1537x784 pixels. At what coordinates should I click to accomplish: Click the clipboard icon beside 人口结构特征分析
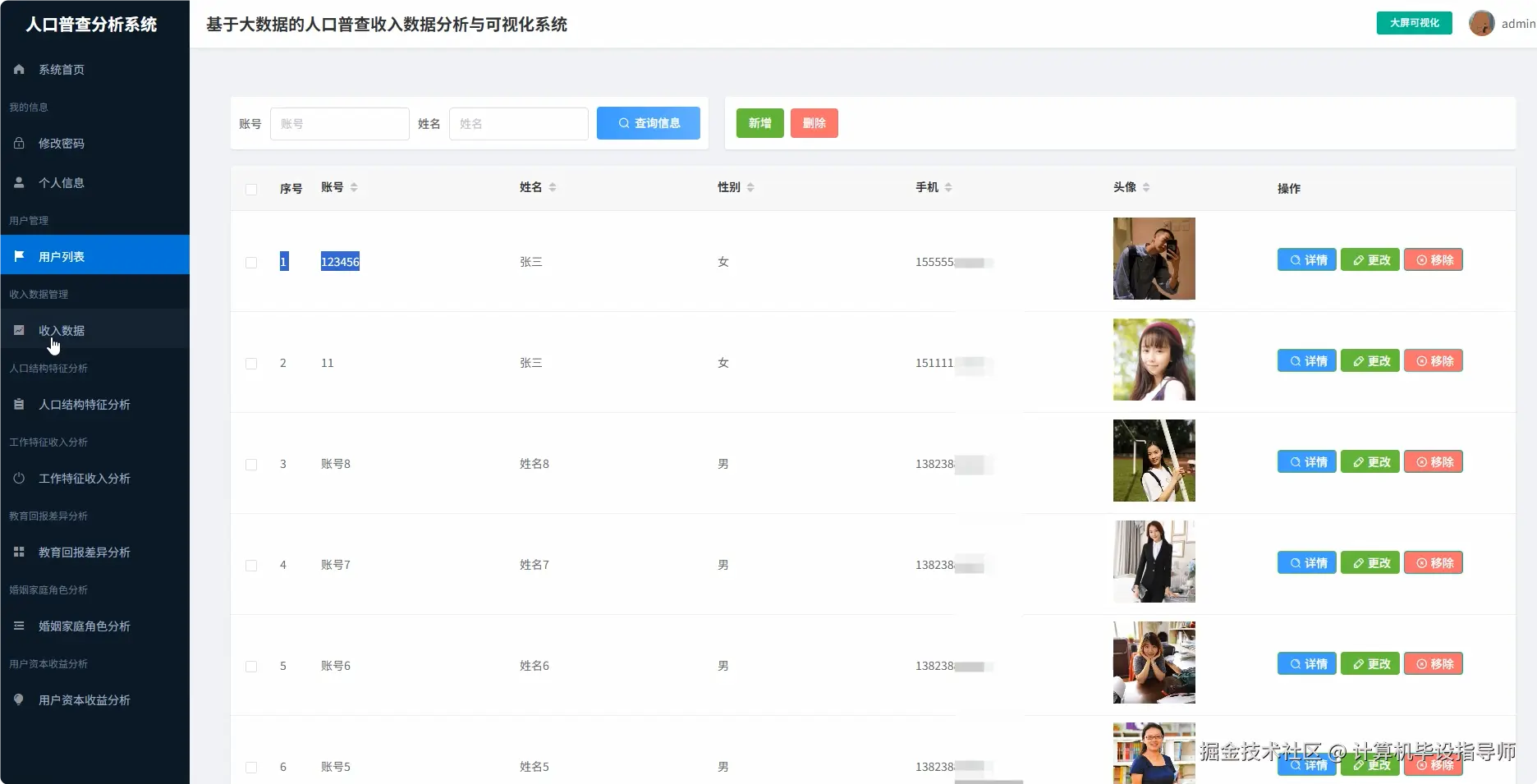click(19, 405)
